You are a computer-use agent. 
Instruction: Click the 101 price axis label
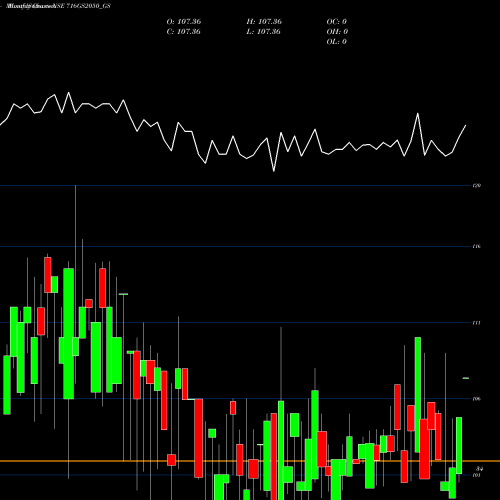tap(477, 475)
